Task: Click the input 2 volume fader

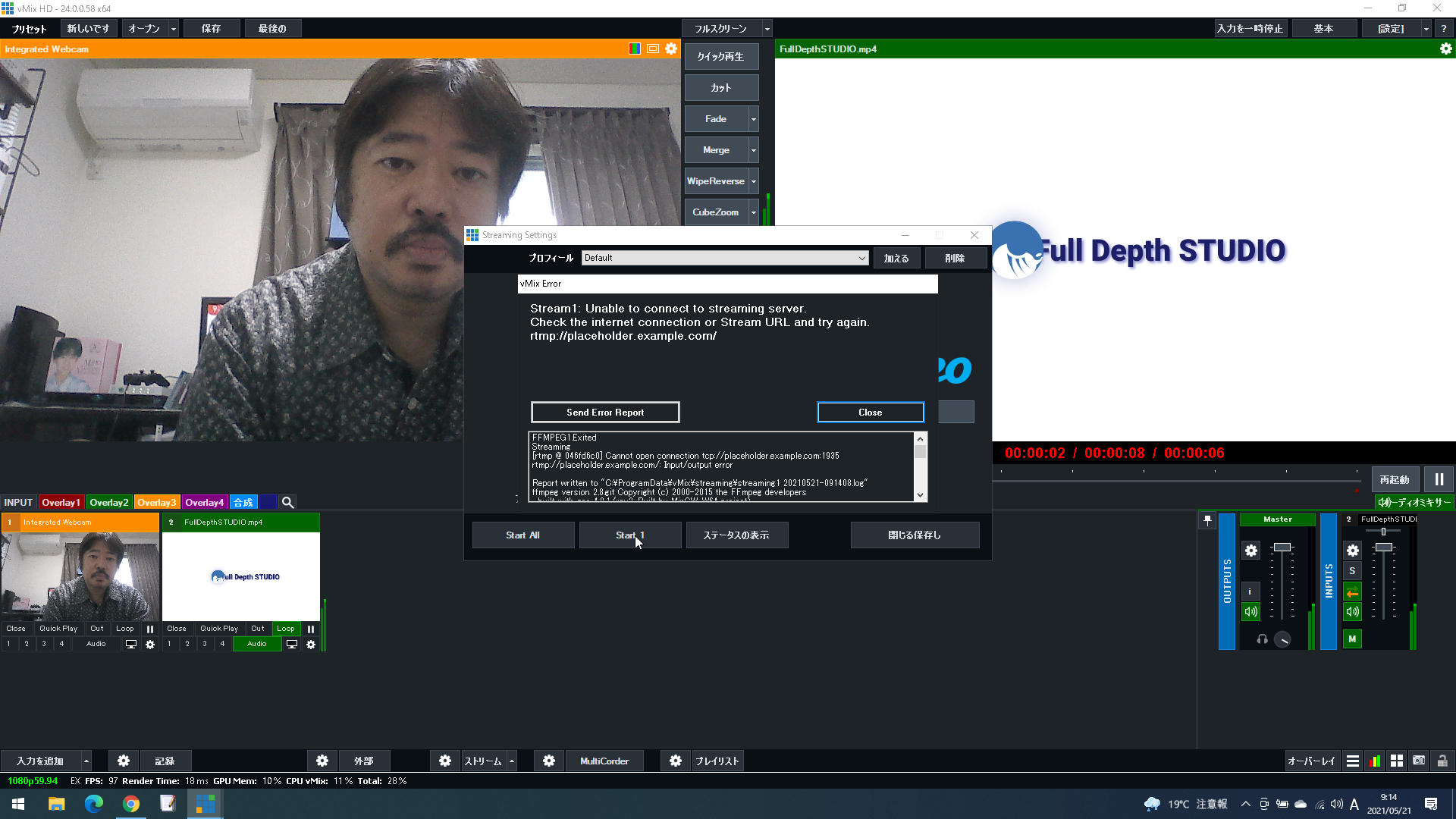Action: tap(1383, 547)
